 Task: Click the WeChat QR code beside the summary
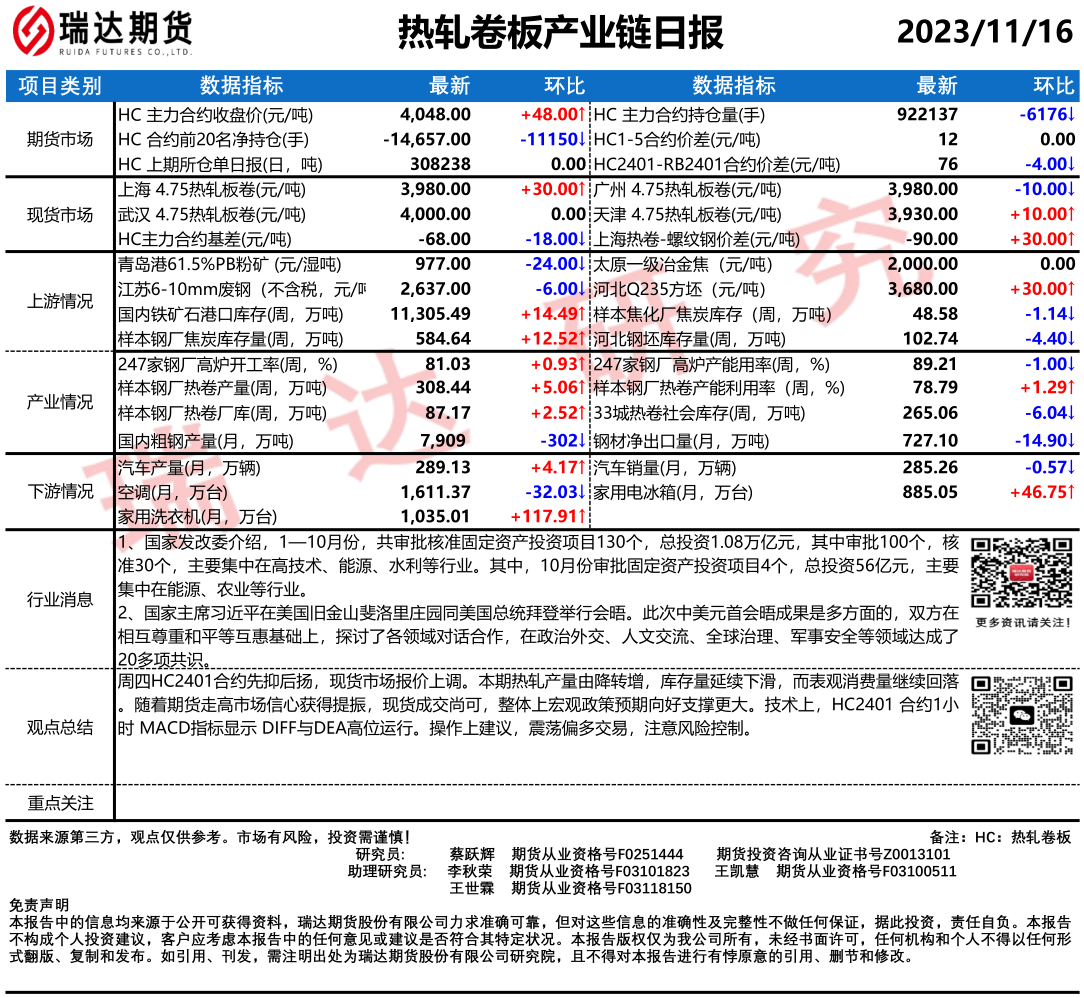point(1018,715)
